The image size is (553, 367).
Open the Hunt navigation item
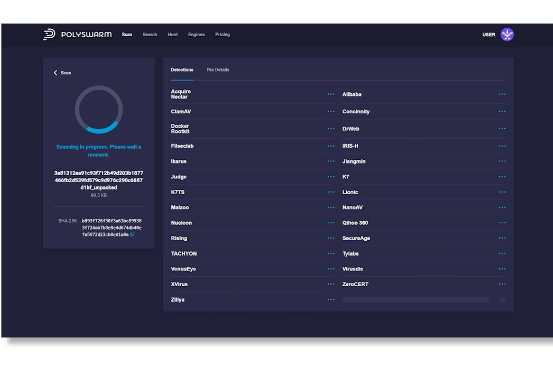tap(173, 35)
